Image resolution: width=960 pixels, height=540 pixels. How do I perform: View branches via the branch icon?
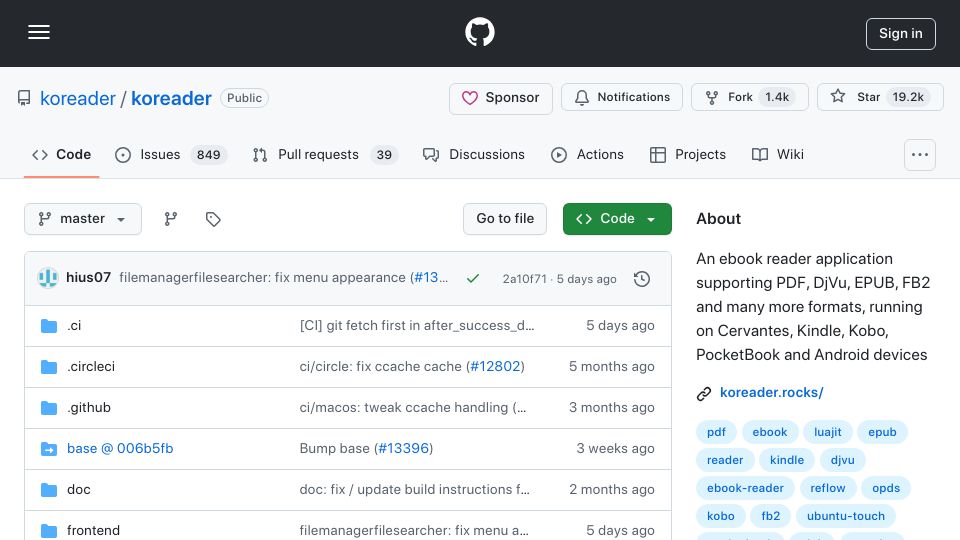pos(171,219)
